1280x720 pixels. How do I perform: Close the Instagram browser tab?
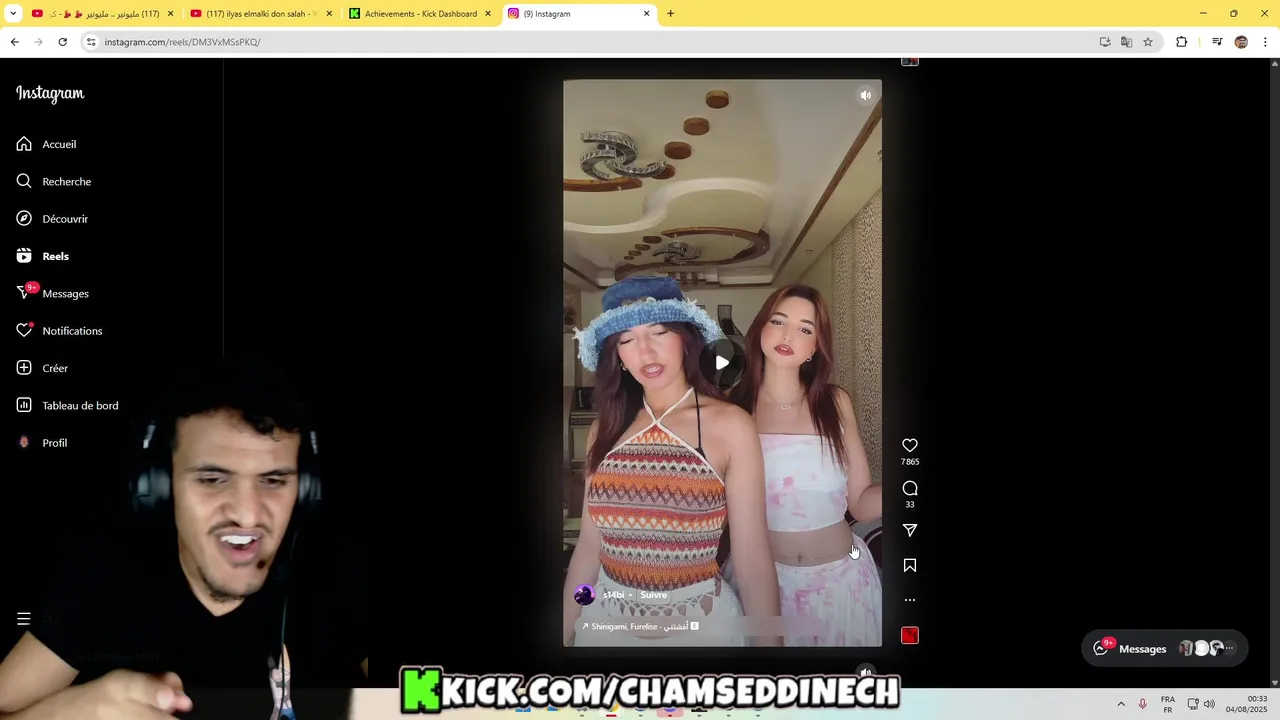coord(646,14)
